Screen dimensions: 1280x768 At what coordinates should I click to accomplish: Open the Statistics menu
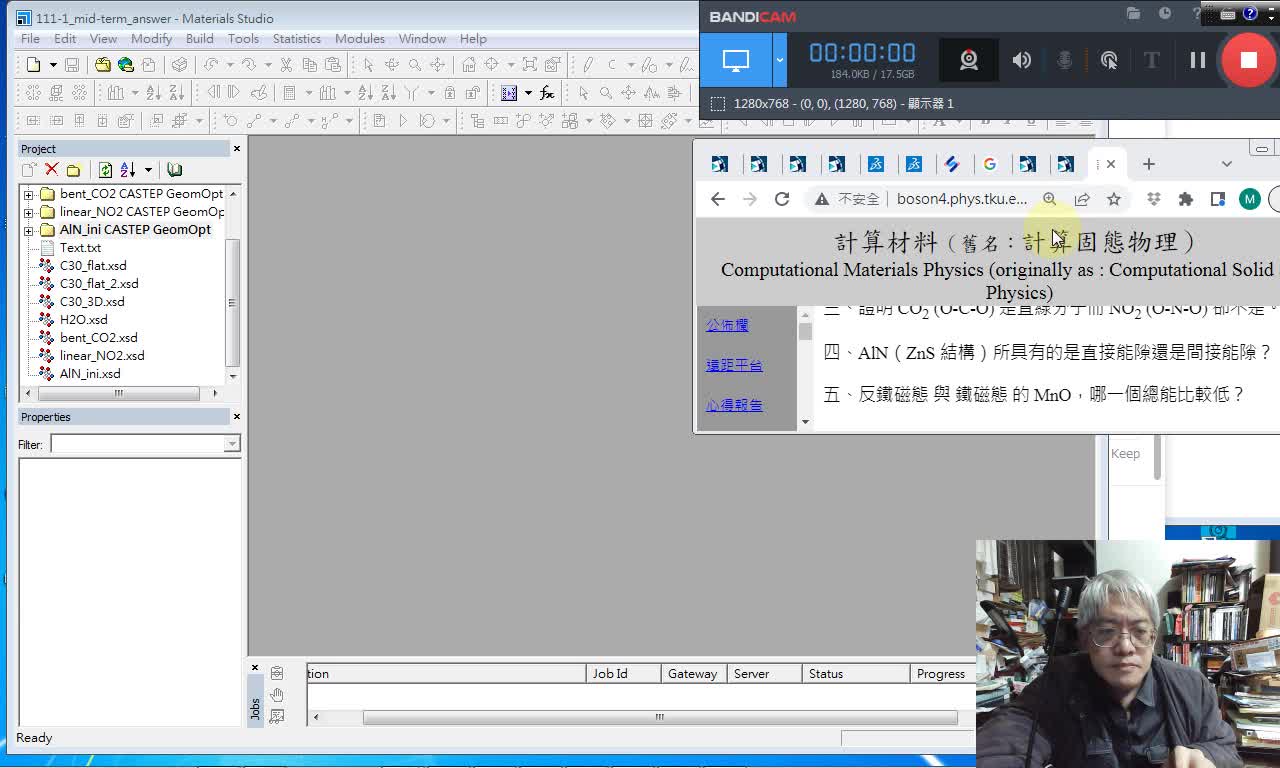[297, 38]
